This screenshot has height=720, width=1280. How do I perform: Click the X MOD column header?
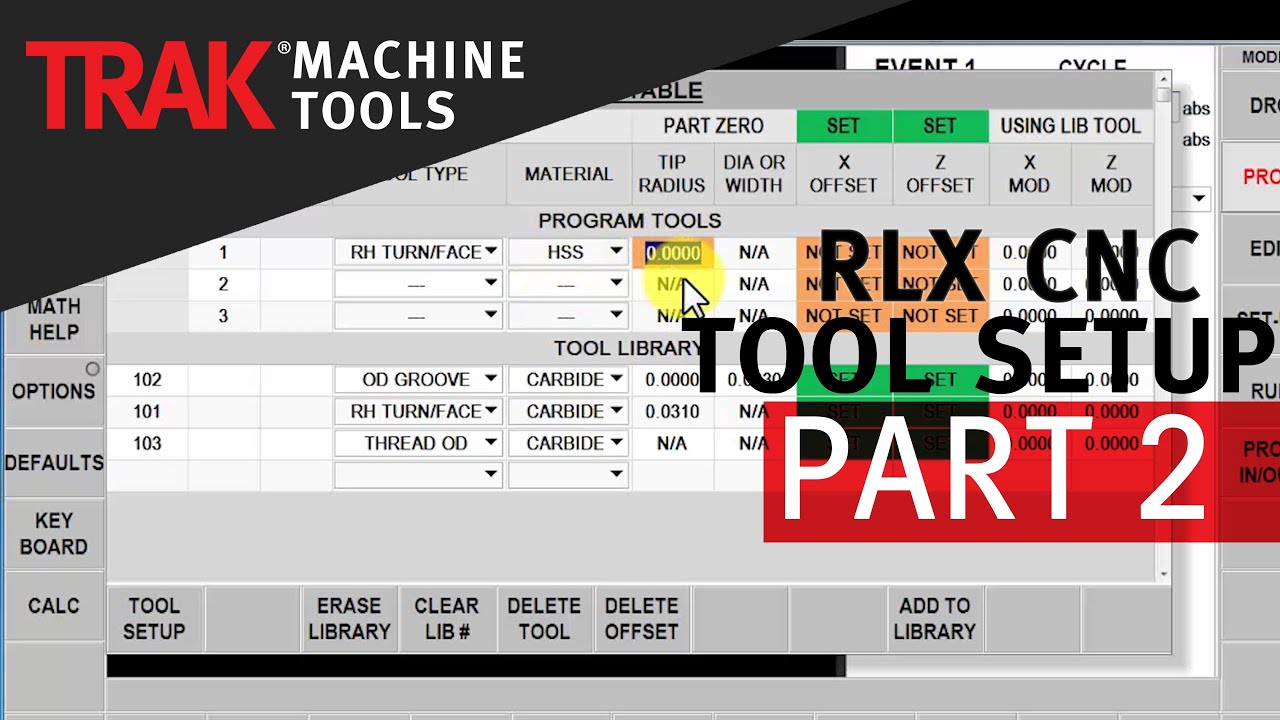pos(1029,174)
